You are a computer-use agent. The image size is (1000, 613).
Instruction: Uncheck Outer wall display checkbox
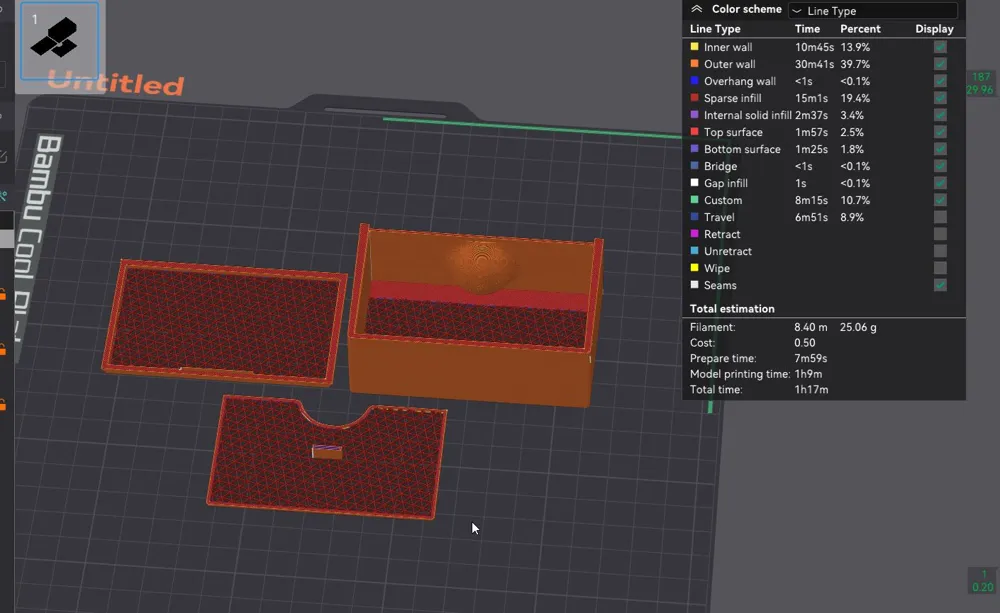[940, 64]
